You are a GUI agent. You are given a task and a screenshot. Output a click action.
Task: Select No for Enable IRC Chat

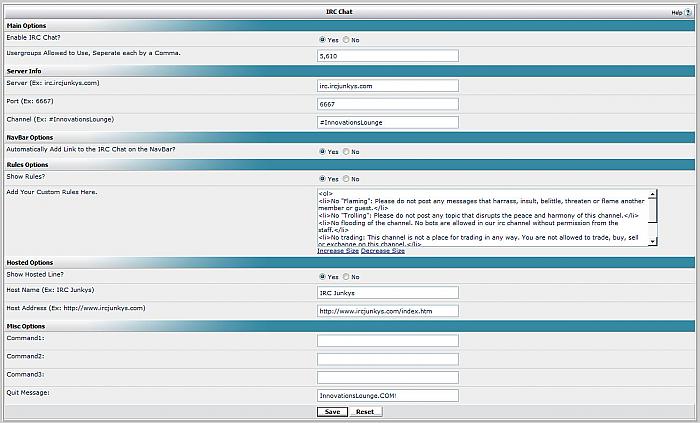click(x=346, y=40)
